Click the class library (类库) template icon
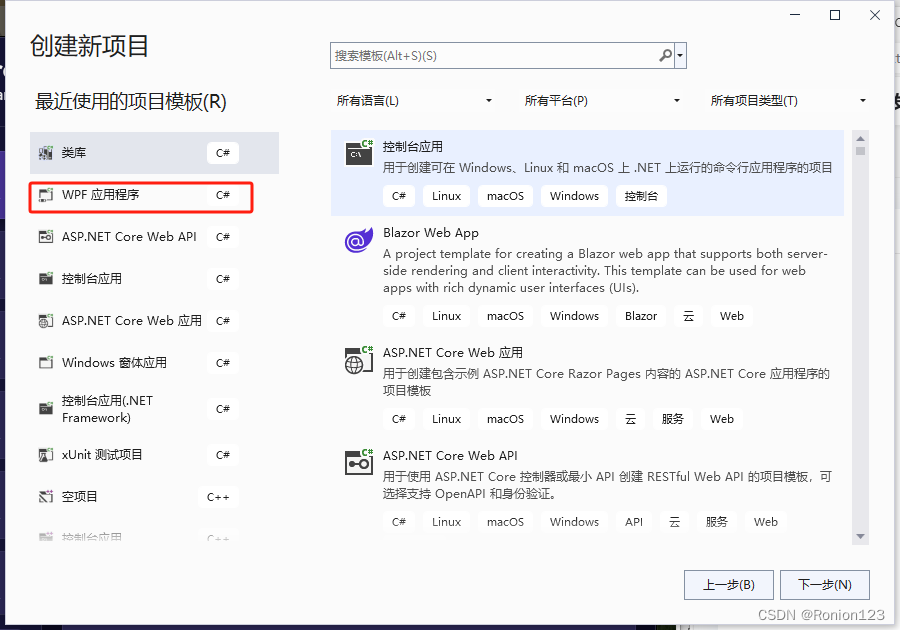900x630 pixels. (x=46, y=153)
